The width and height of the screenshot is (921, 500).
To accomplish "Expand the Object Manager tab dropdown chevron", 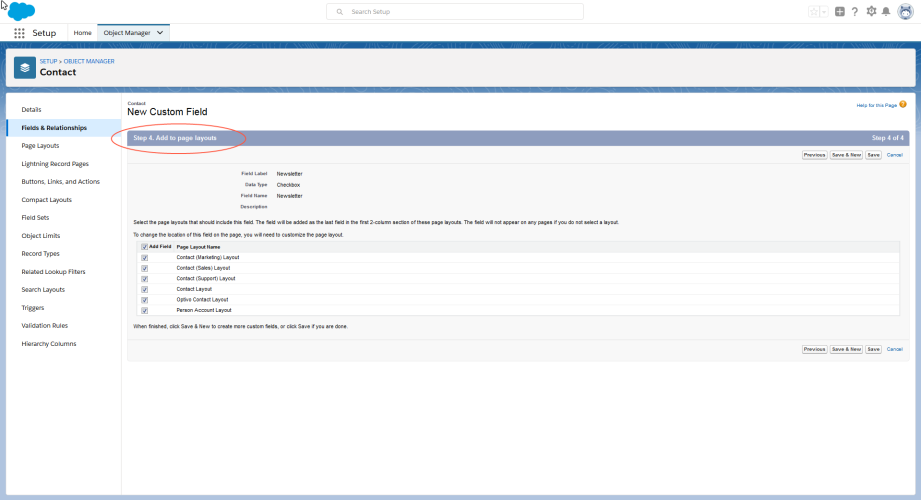I will [161, 33].
